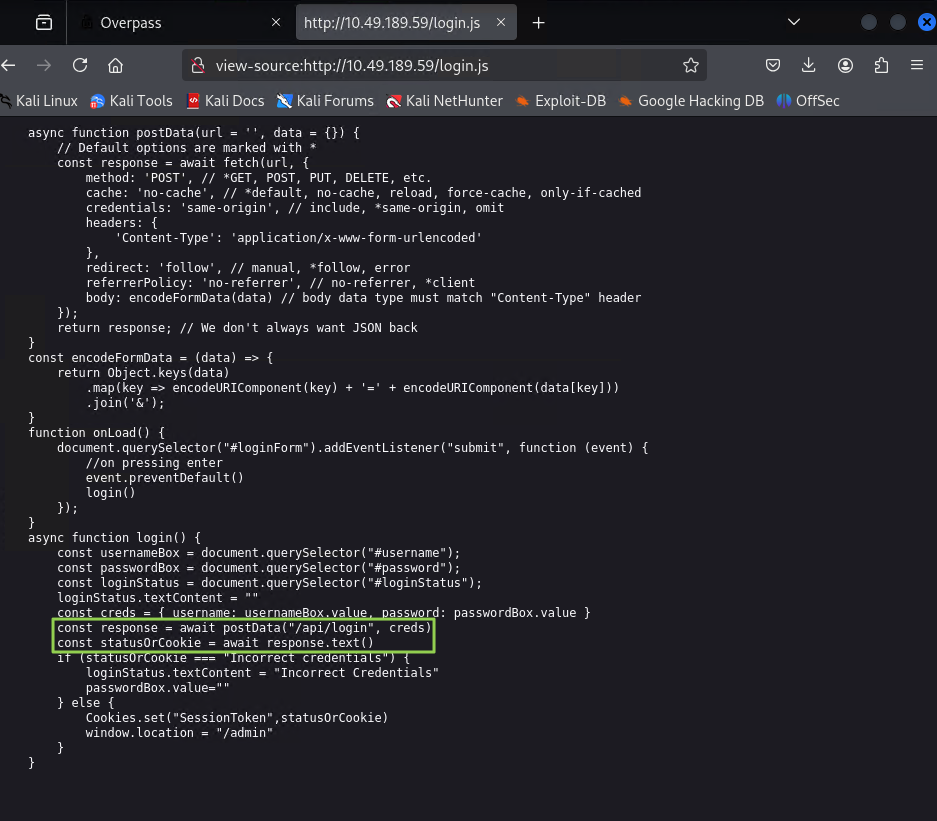This screenshot has height=821, width=937.
Task: Click the Firefox View icon
Action: (x=44, y=23)
